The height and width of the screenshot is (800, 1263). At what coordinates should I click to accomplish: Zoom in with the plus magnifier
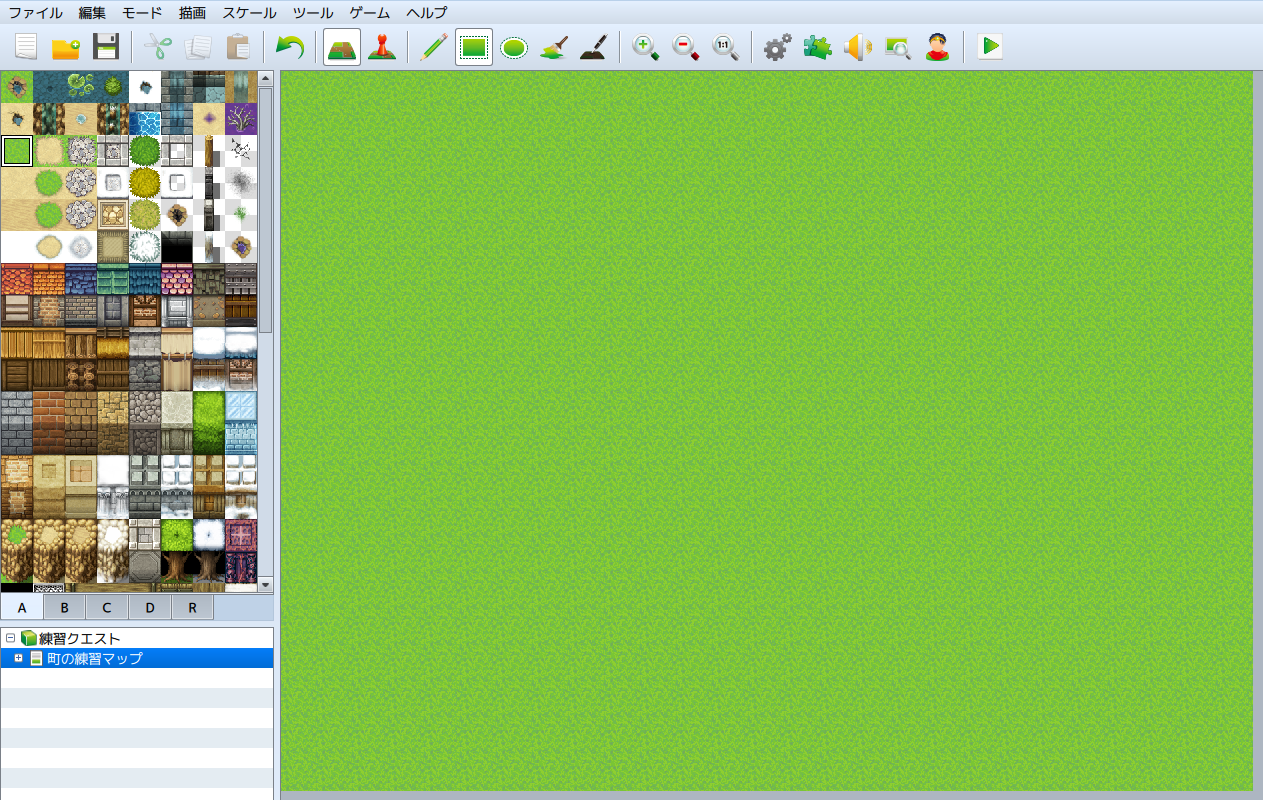click(x=646, y=47)
